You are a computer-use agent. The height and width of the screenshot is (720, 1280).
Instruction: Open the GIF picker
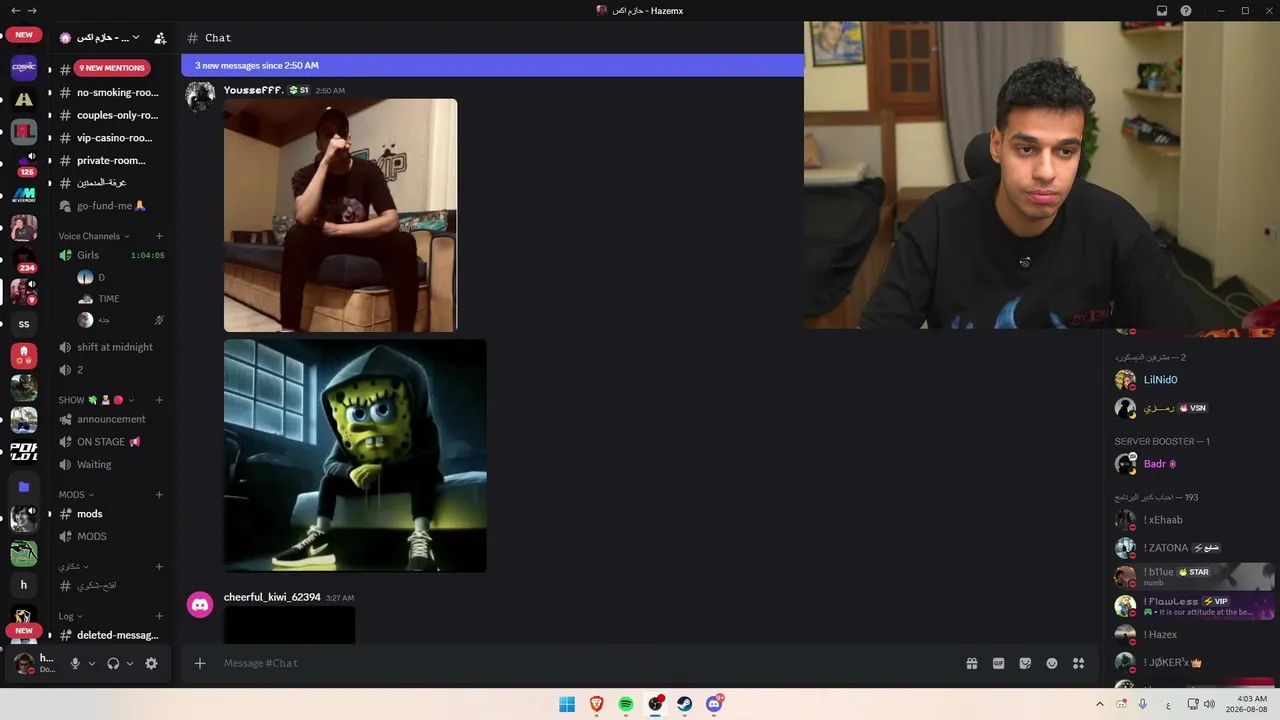point(998,663)
